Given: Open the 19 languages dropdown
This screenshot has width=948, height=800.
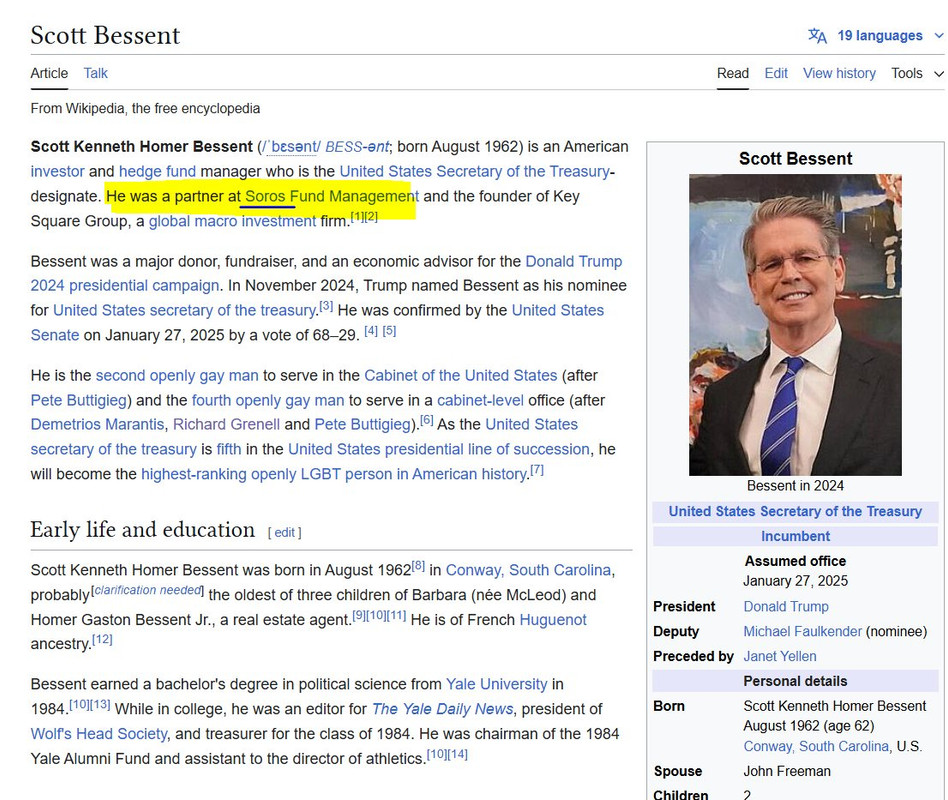Looking at the screenshot, I should click(x=890, y=36).
